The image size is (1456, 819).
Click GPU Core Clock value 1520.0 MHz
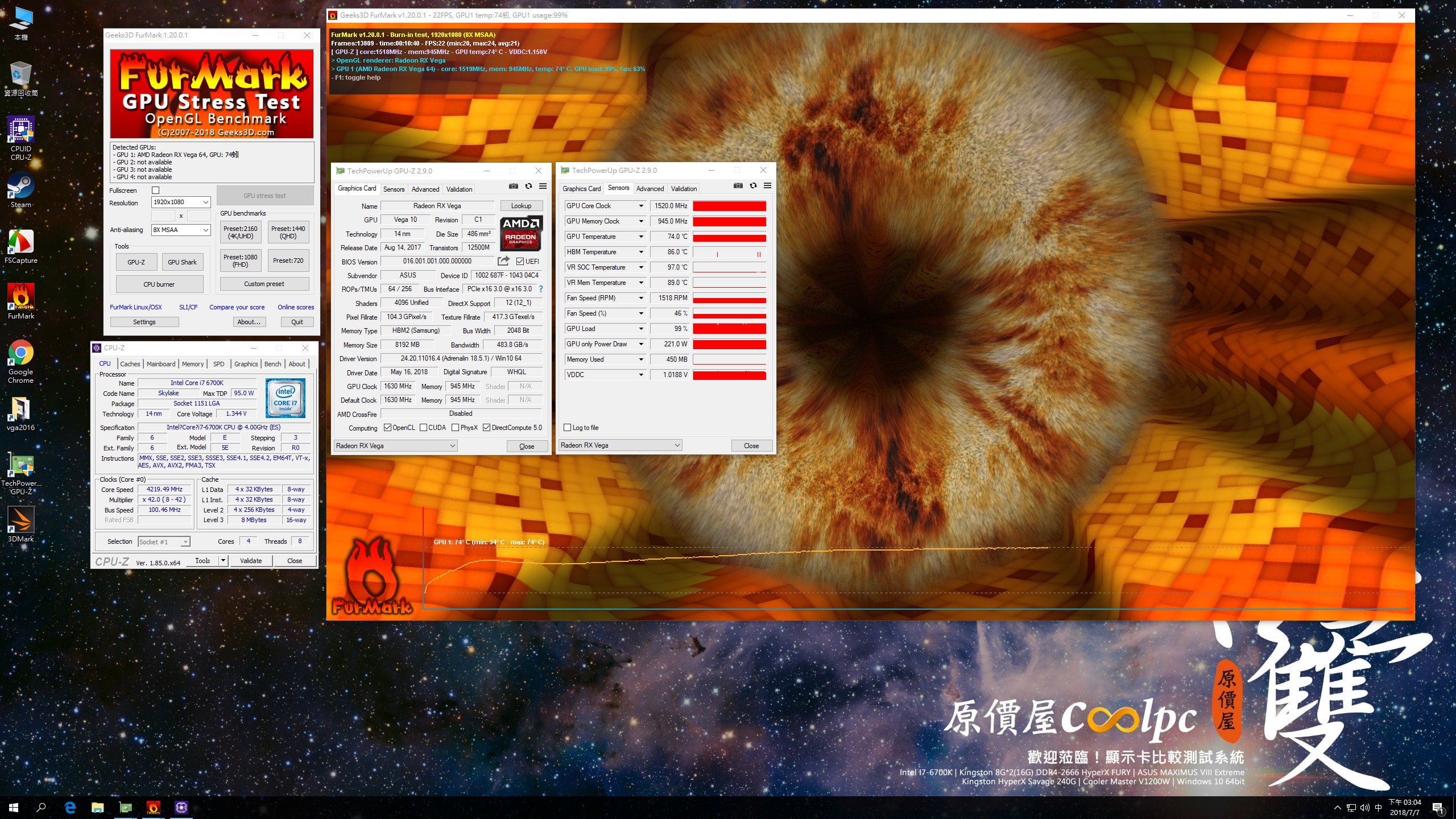coord(669,206)
